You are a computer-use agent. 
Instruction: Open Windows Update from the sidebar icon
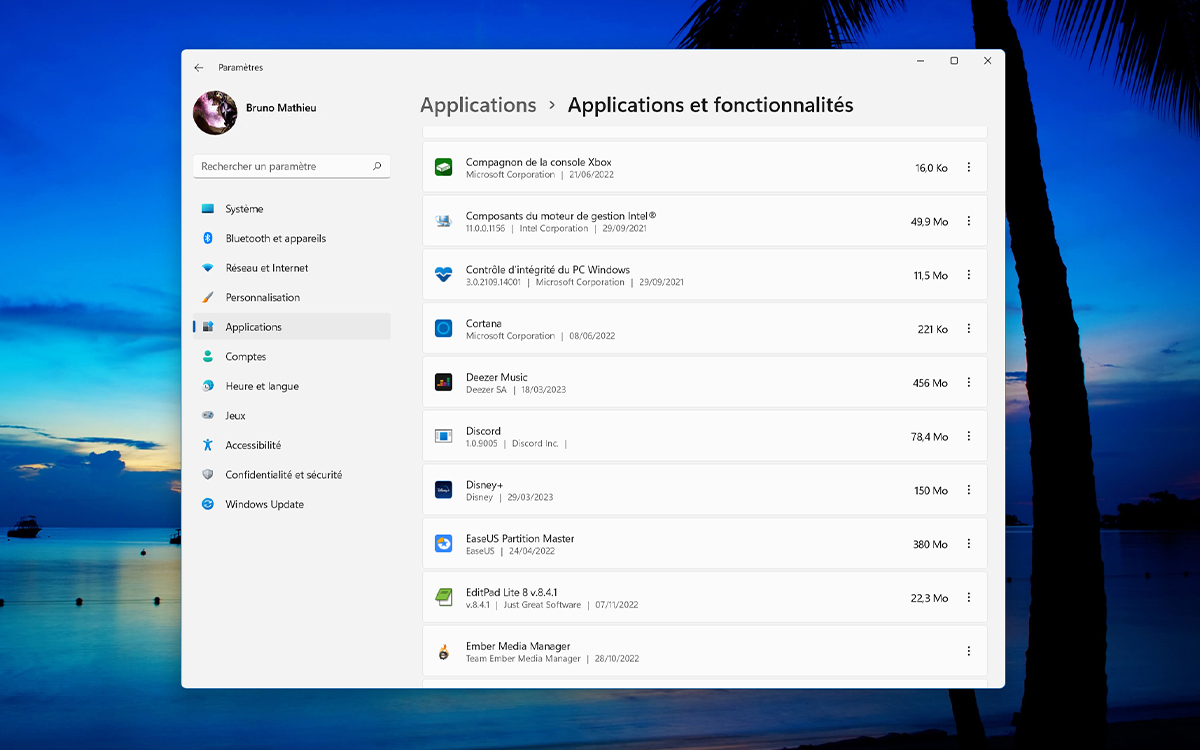click(x=210, y=504)
